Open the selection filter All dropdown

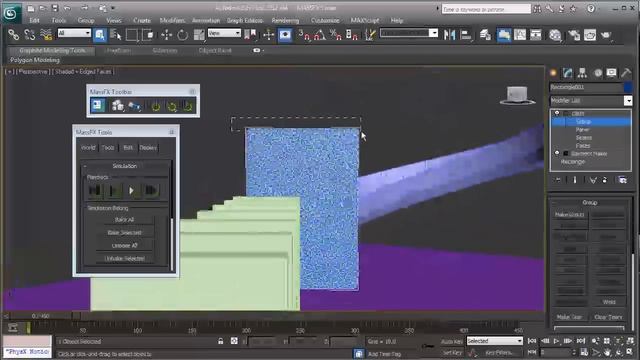tap(74, 33)
